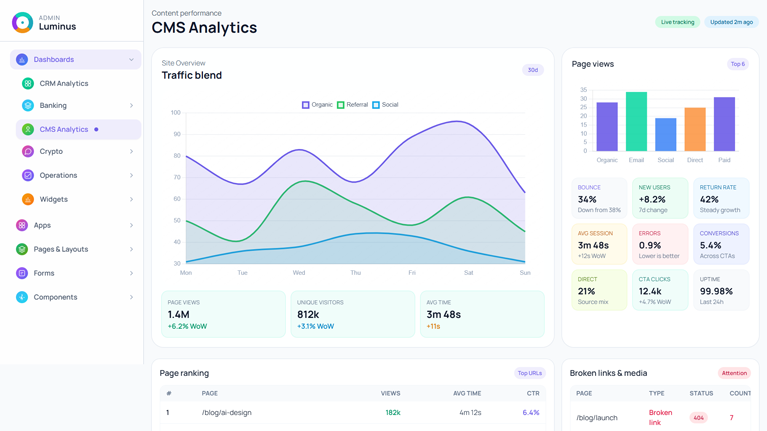Open the Apps icon in sidebar

pyautogui.click(x=22, y=226)
